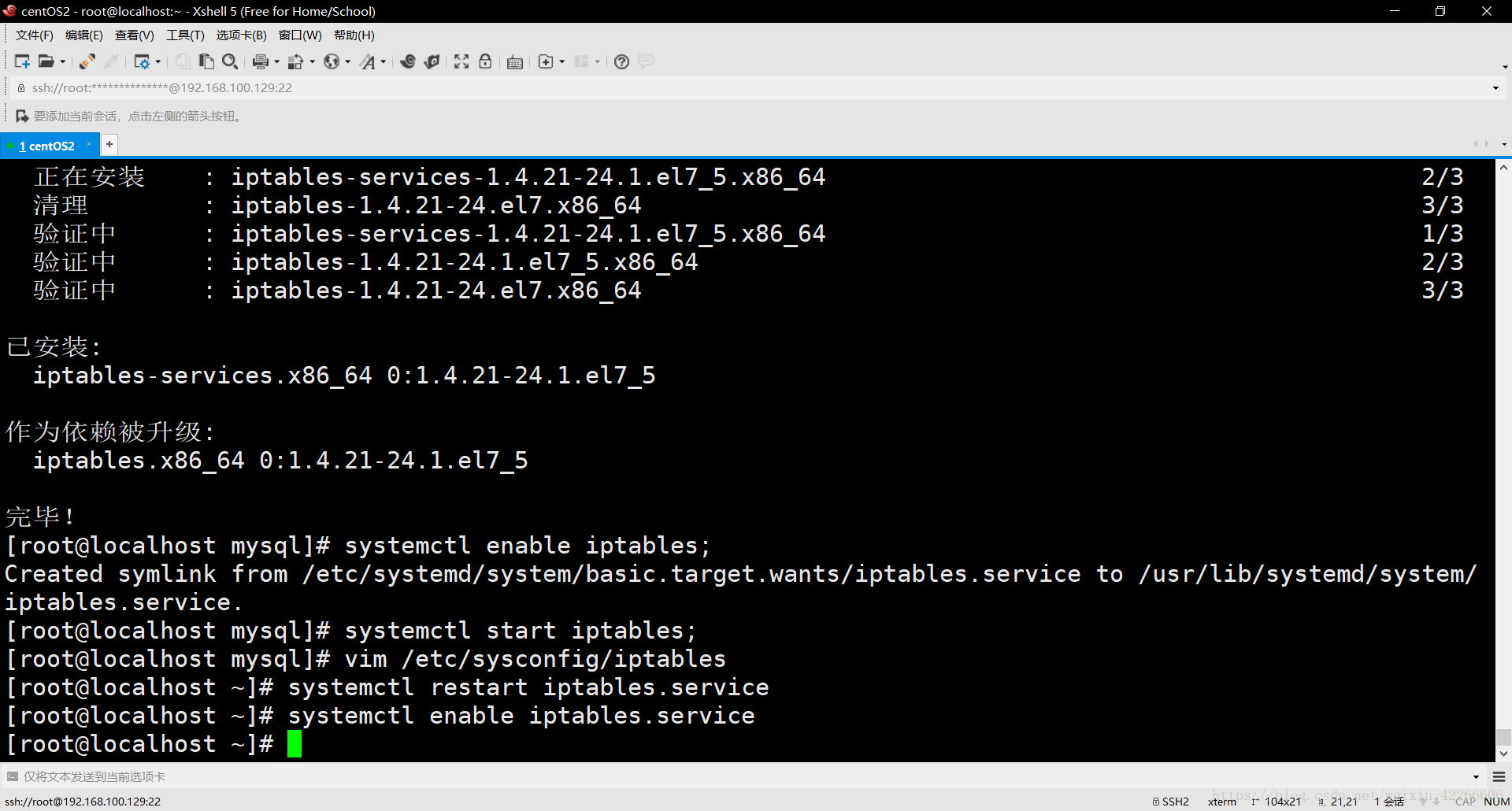Expand the font dropdown arrow

click(x=384, y=61)
